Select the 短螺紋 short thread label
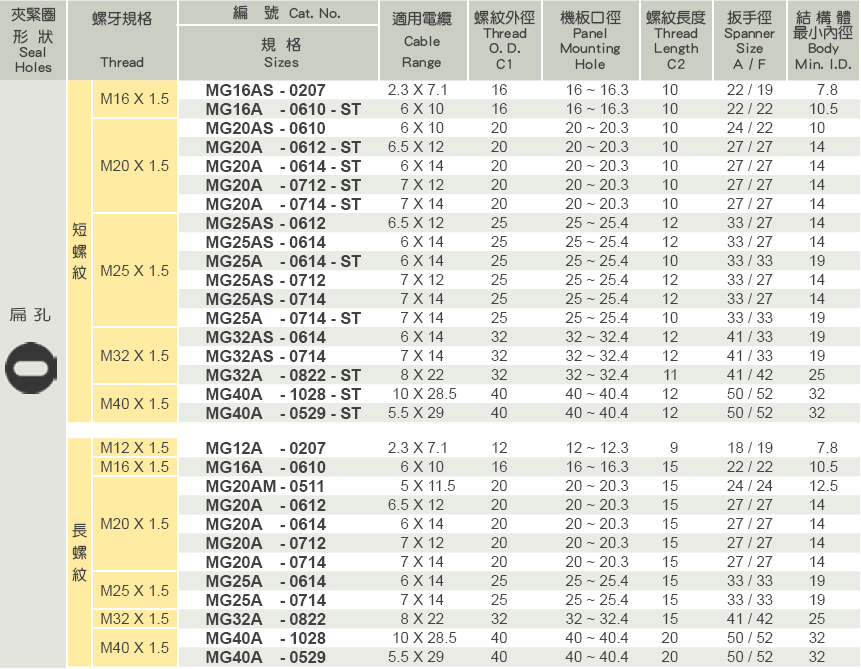Viewport: 861px width, 669px height. [80, 252]
